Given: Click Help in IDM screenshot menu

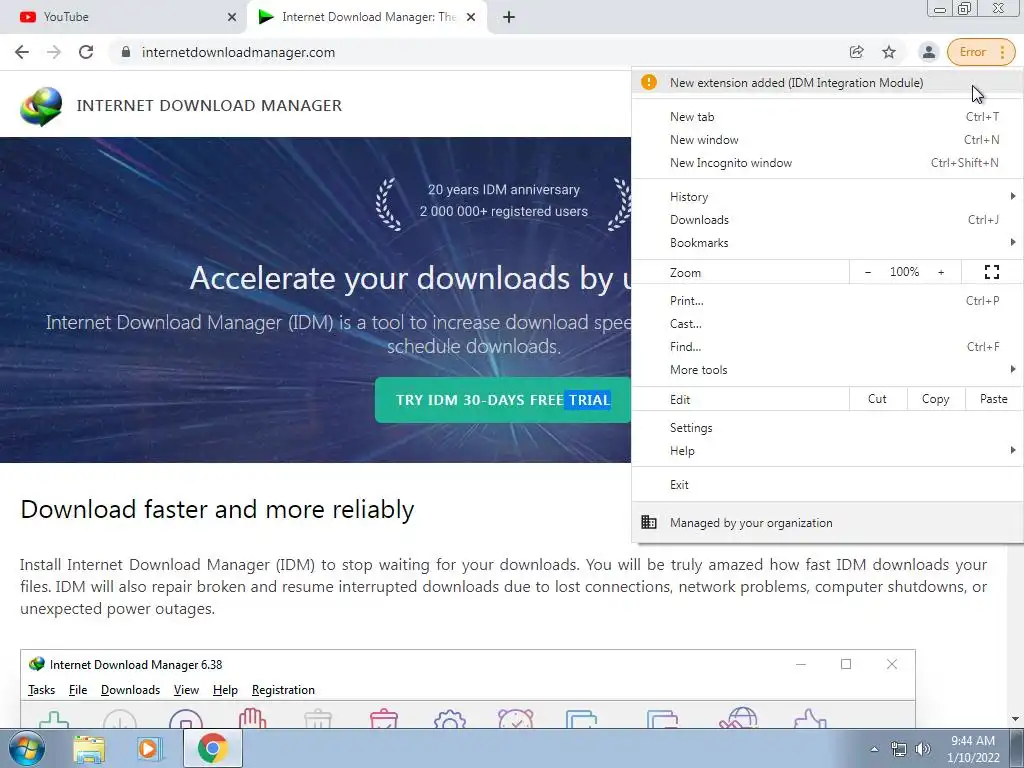Looking at the screenshot, I should click(225, 690).
